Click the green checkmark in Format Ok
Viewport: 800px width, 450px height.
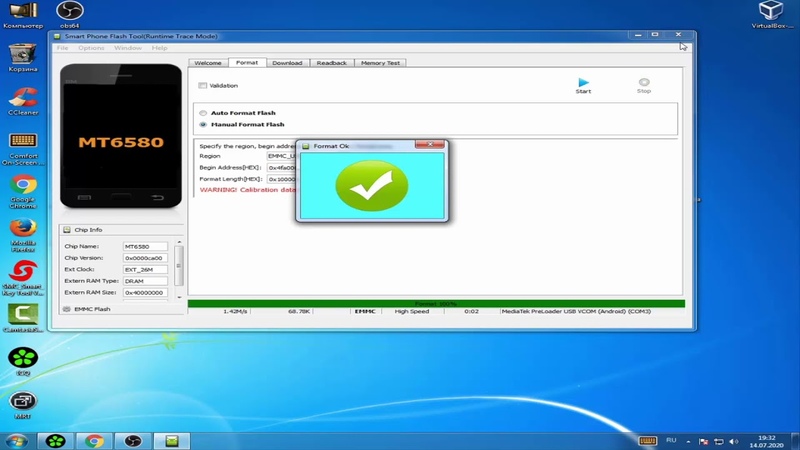tap(372, 186)
